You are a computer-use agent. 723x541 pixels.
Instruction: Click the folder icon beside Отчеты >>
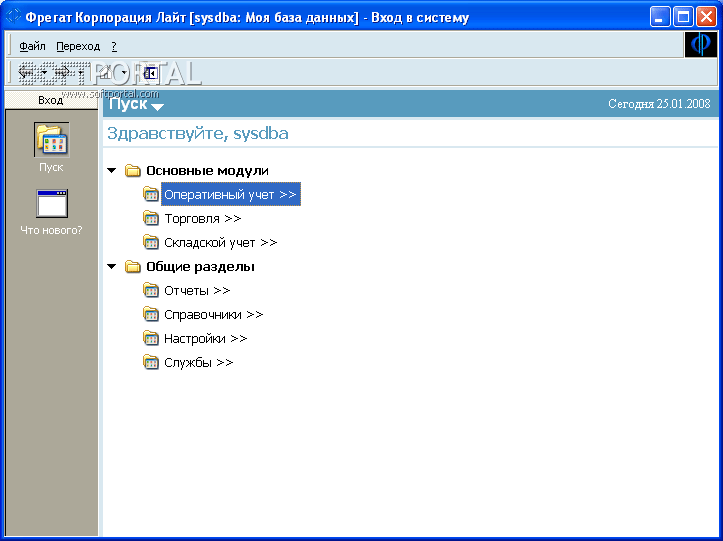151,290
